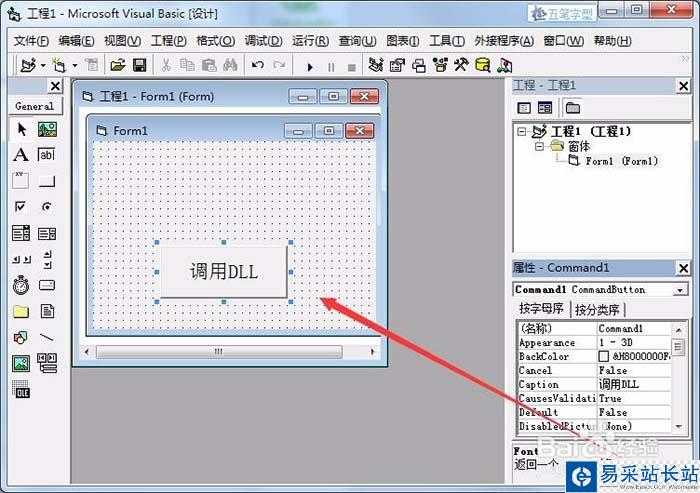Viewport: 700px width, 493px height.
Task: Select the Label control tool
Action: (x=21, y=155)
